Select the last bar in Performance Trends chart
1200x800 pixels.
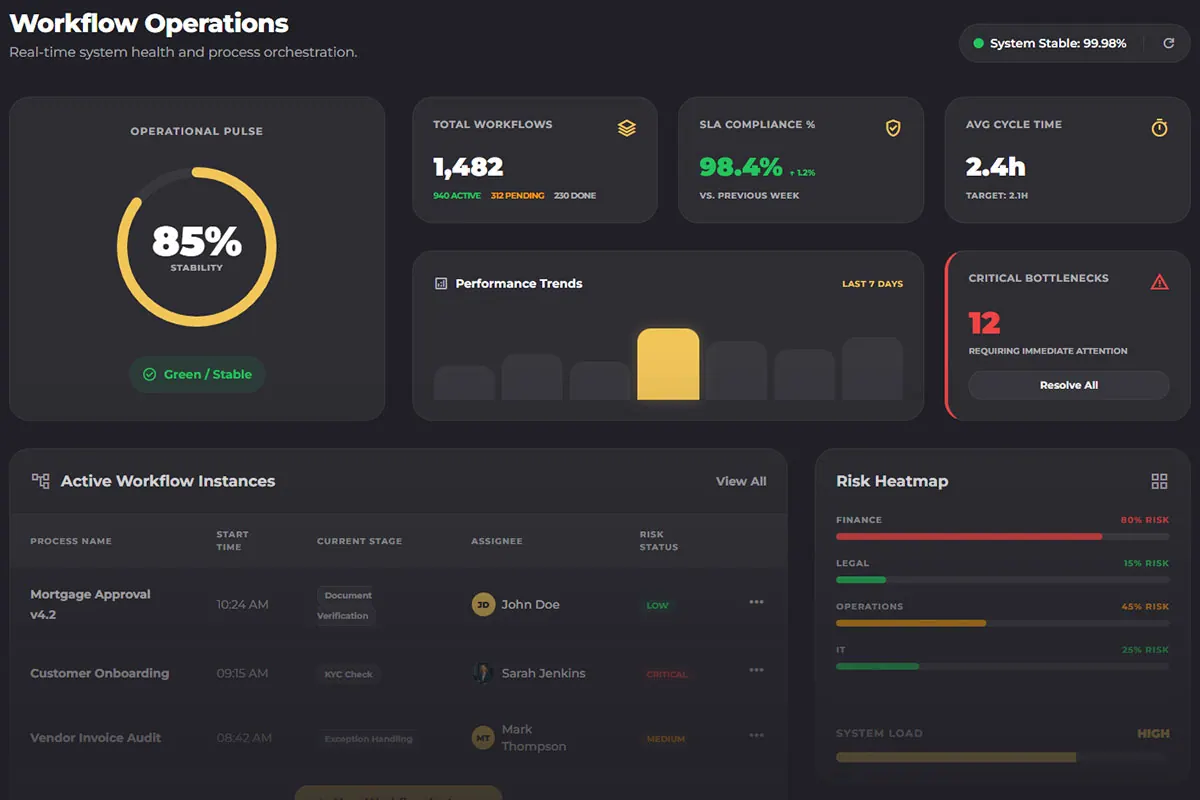click(x=872, y=369)
